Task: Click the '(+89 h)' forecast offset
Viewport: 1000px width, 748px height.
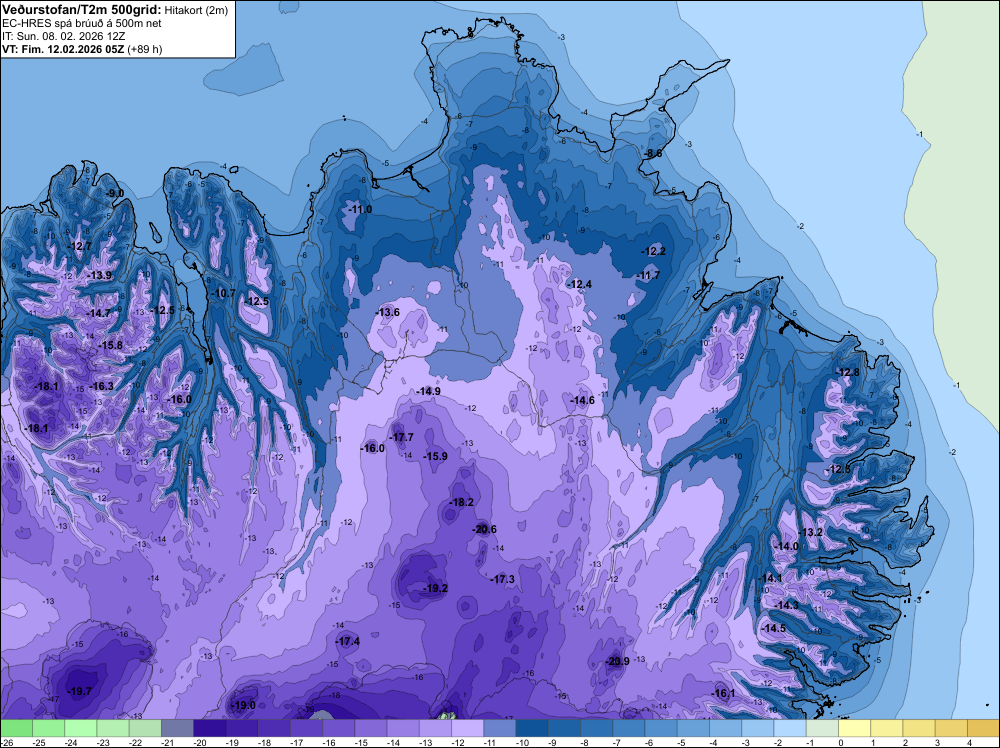Action: coord(145,49)
